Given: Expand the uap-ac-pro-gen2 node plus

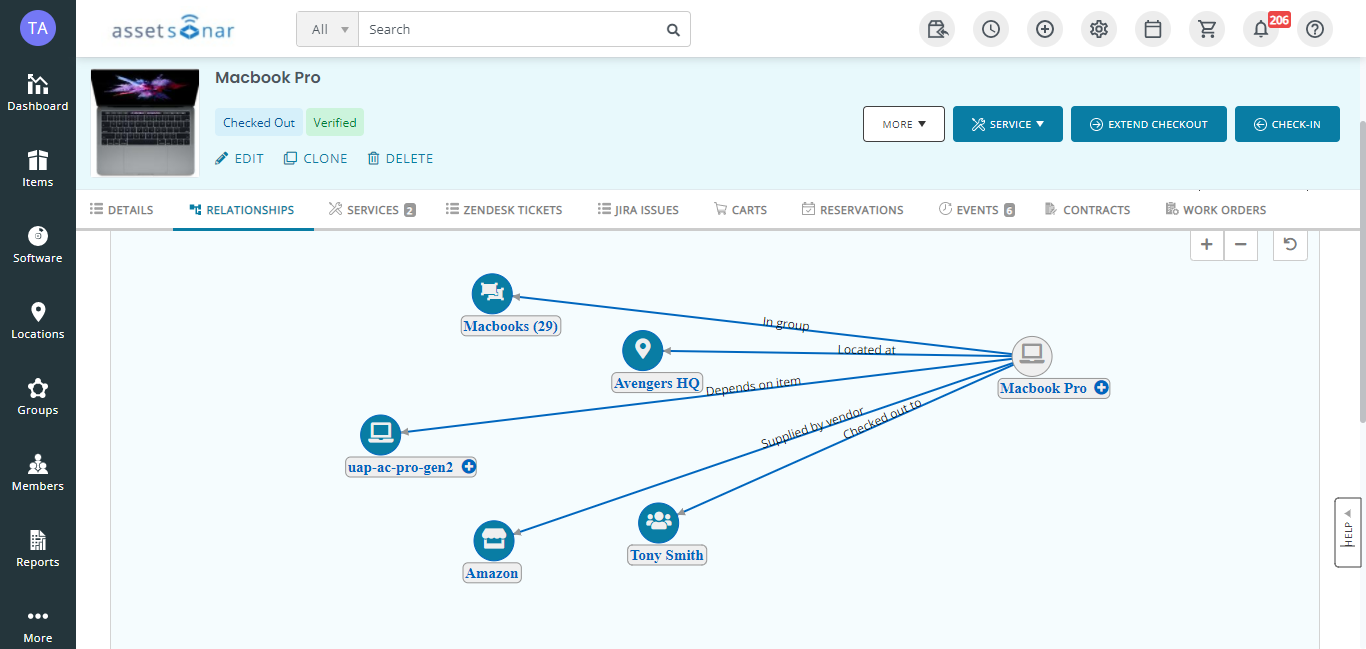Looking at the screenshot, I should (x=468, y=467).
